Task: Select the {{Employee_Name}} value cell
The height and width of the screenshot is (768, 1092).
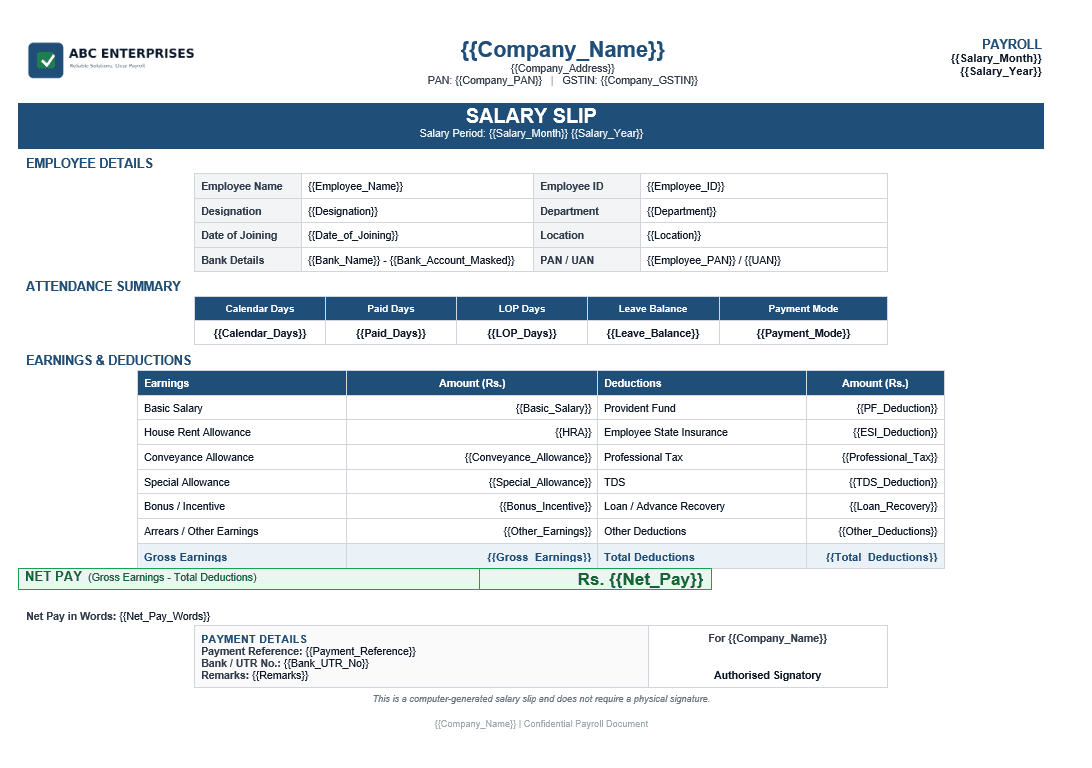Action: tap(417, 186)
